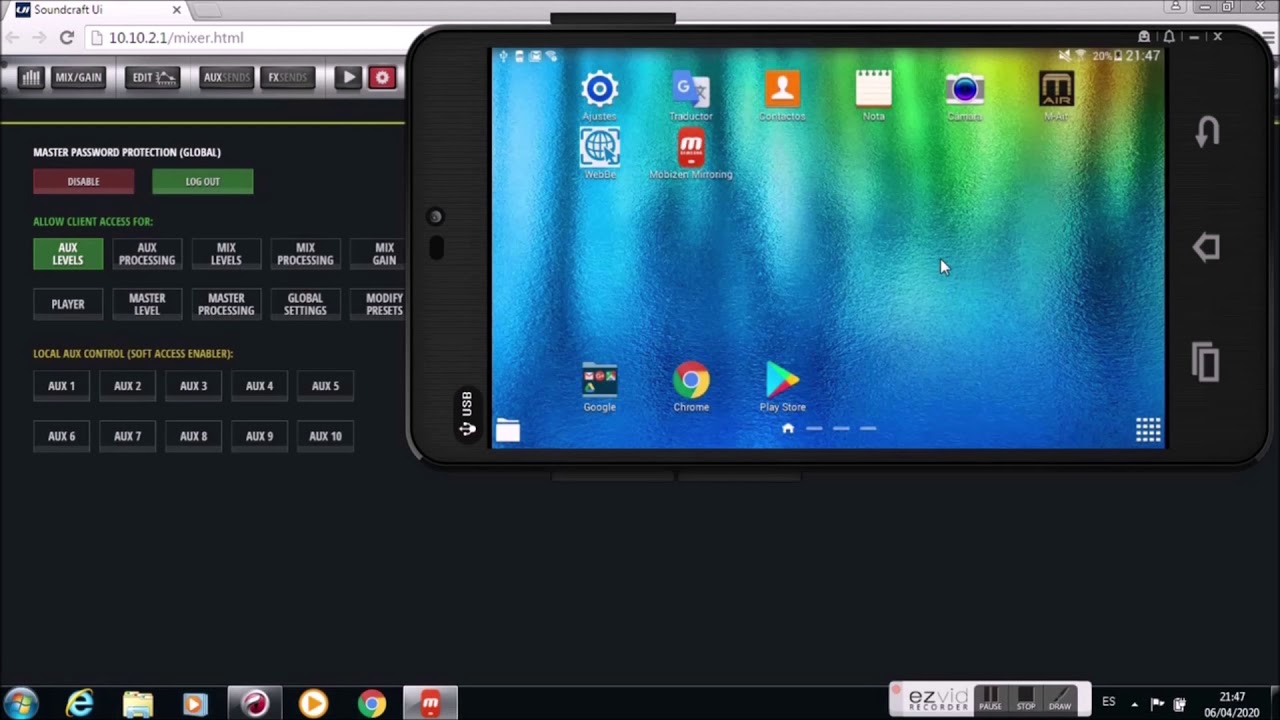The image size is (1280, 720).
Task: Open Chrome from the Windows taskbar
Action: point(372,704)
